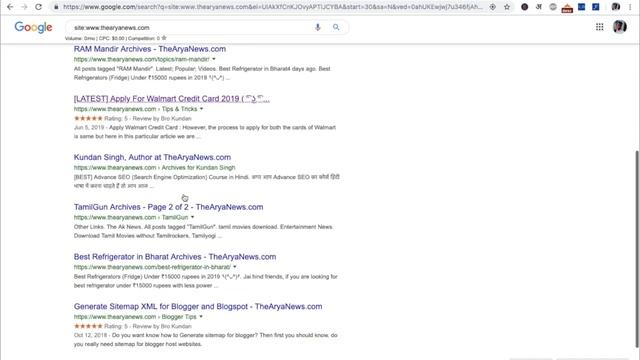Open Kundan Singh Author result
Image resolution: width=640 pixels, height=360 pixels.
coord(152,157)
